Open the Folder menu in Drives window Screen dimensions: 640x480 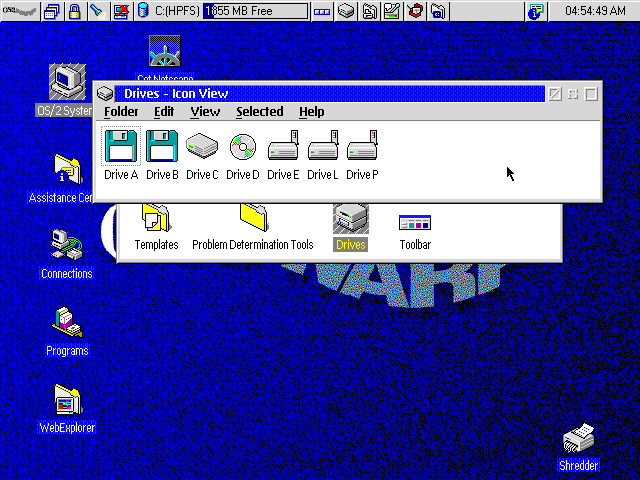[121, 111]
